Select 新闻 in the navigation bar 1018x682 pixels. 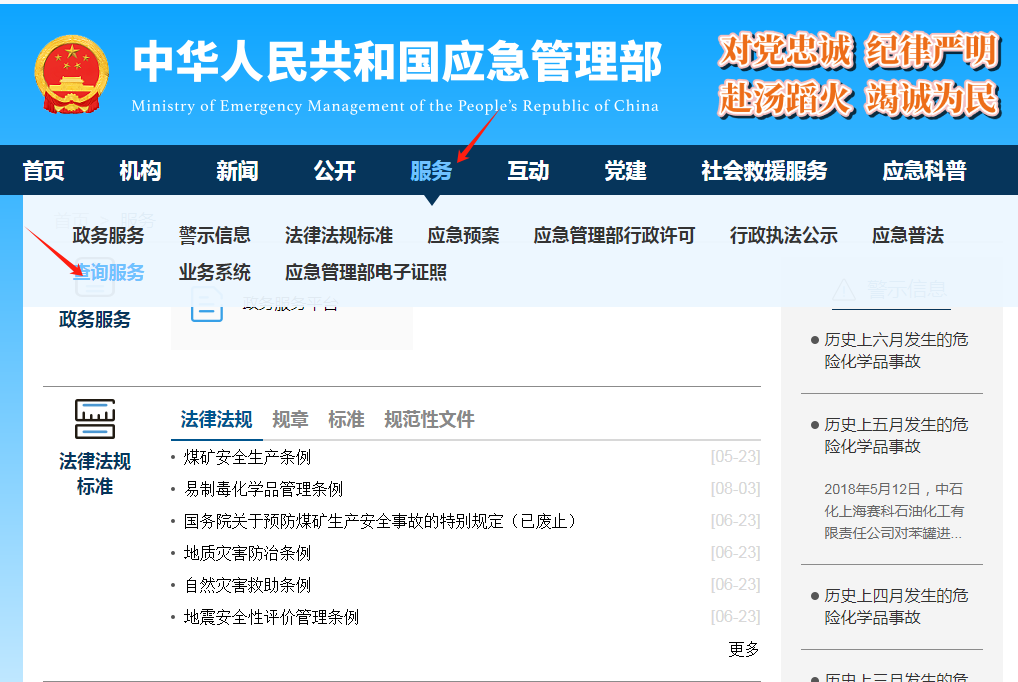click(x=237, y=171)
